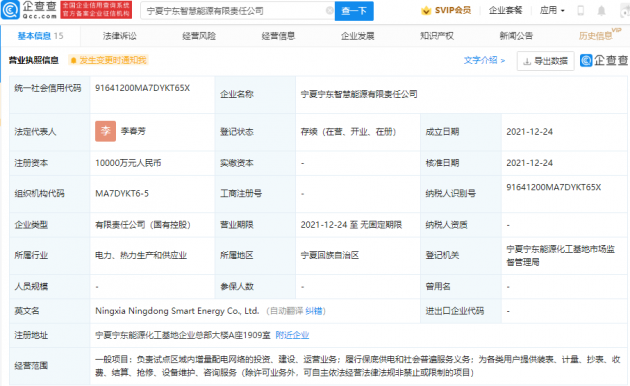
Task: Open 企业套餐 in the header
Action: click(x=505, y=10)
